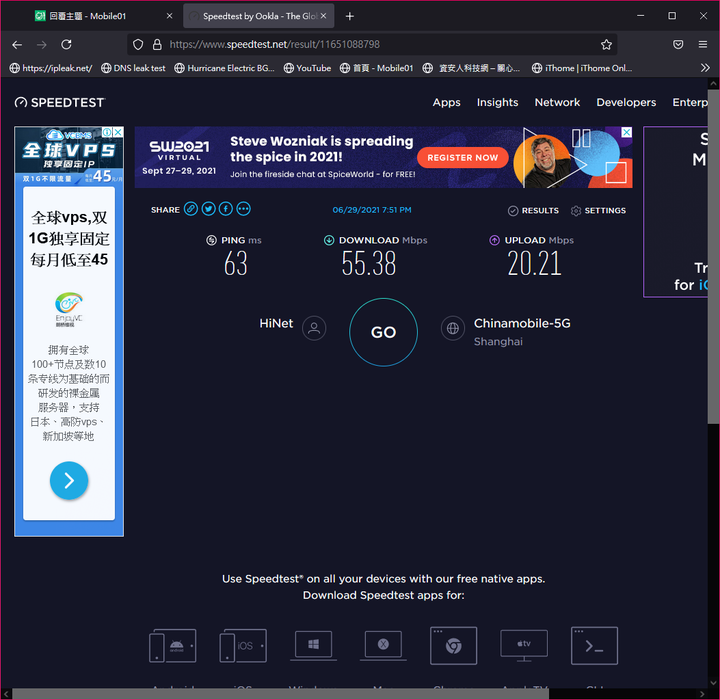Image resolution: width=720 pixels, height=700 pixels.
Task: Change server via globe icon
Action: click(453, 328)
